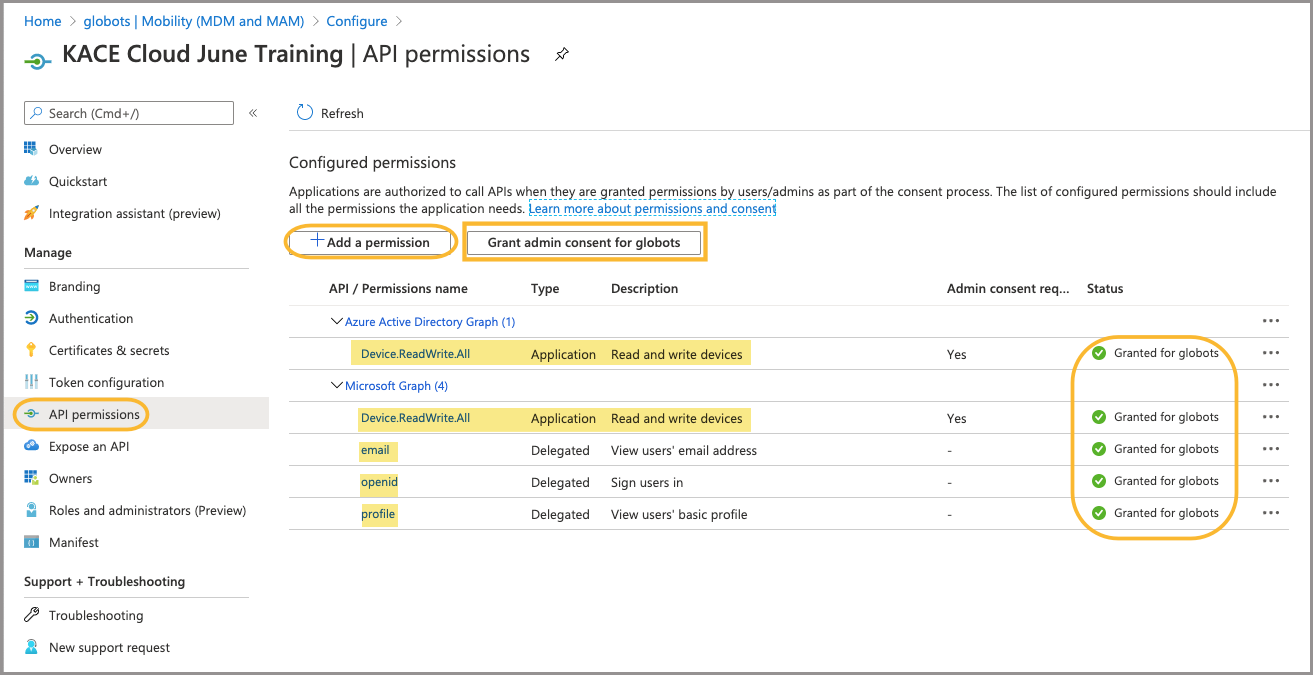The height and width of the screenshot is (675, 1313).
Task: Click the sidebar search field
Action: [x=130, y=113]
